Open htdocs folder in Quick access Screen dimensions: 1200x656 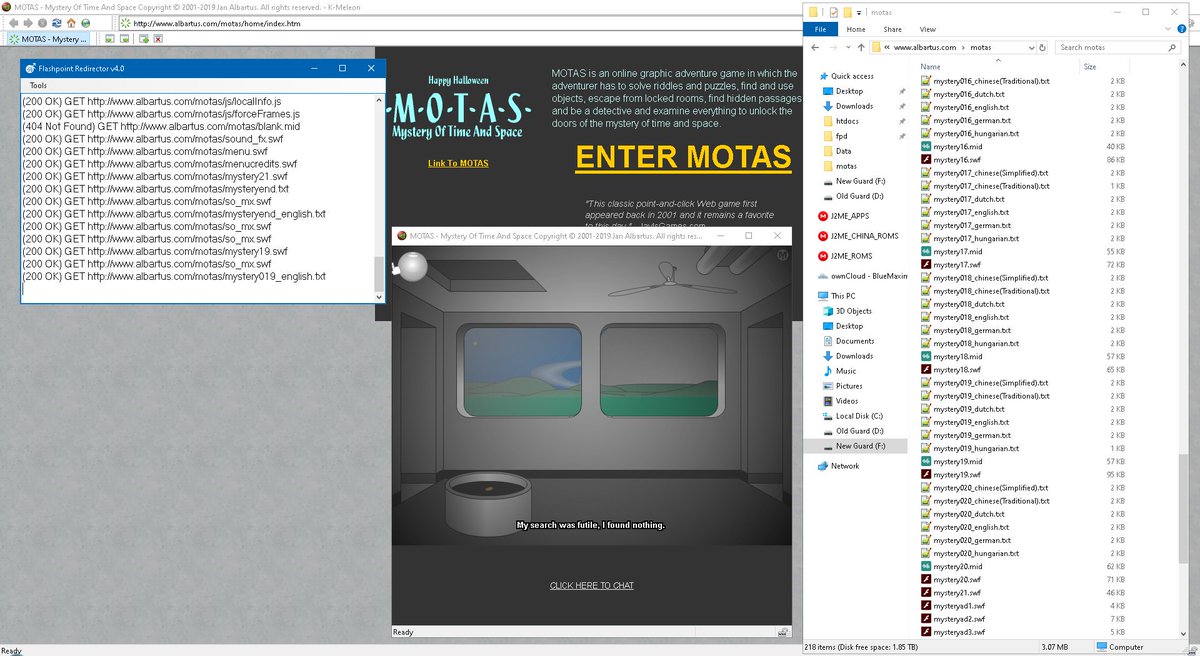[849, 121]
